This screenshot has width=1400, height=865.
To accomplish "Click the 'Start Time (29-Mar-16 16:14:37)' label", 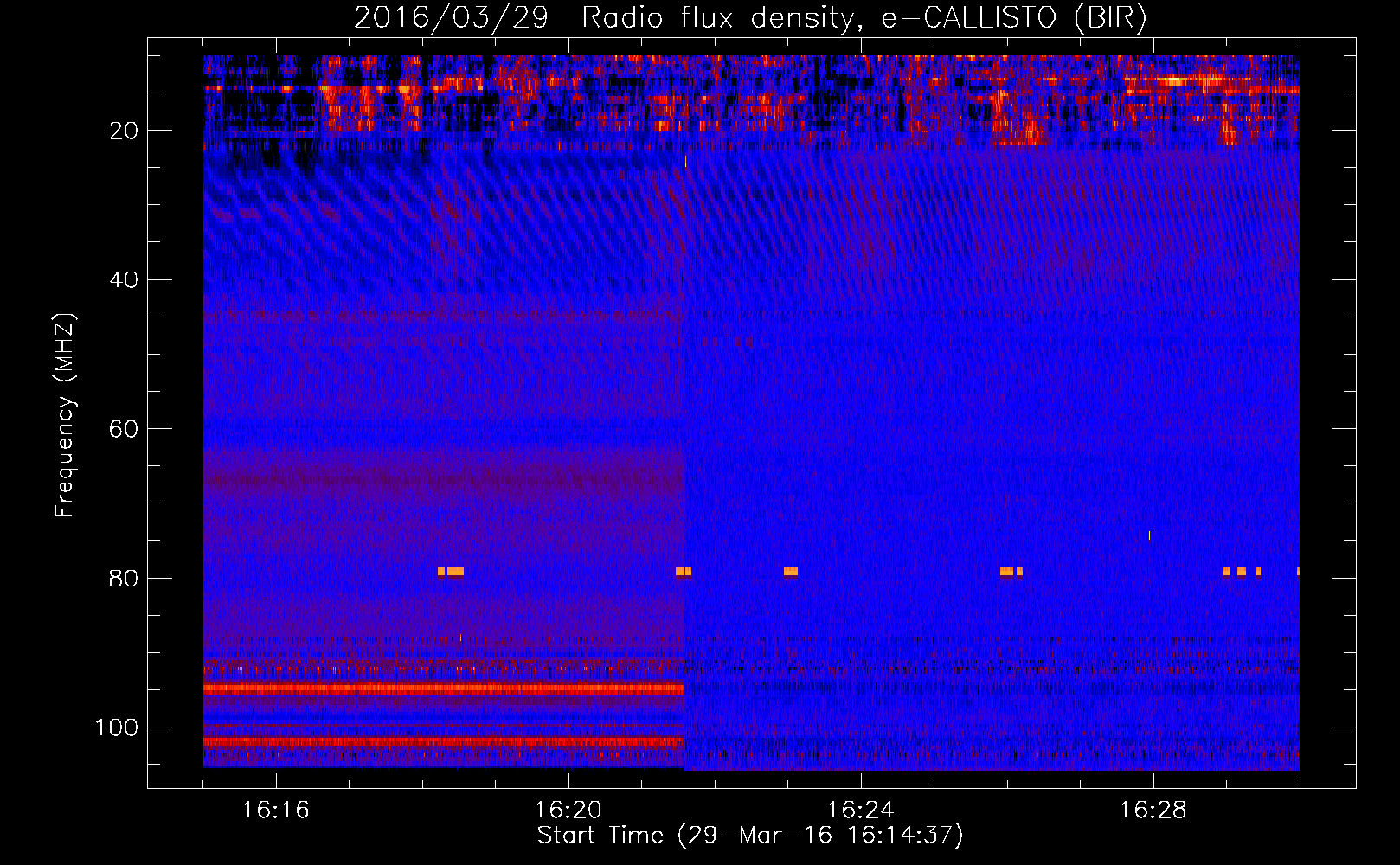I will coord(750,836).
